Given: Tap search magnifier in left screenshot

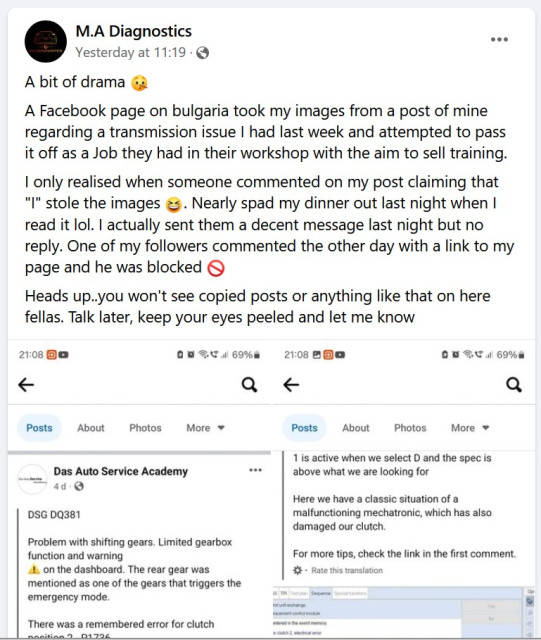Looking at the screenshot, I should (x=249, y=384).
